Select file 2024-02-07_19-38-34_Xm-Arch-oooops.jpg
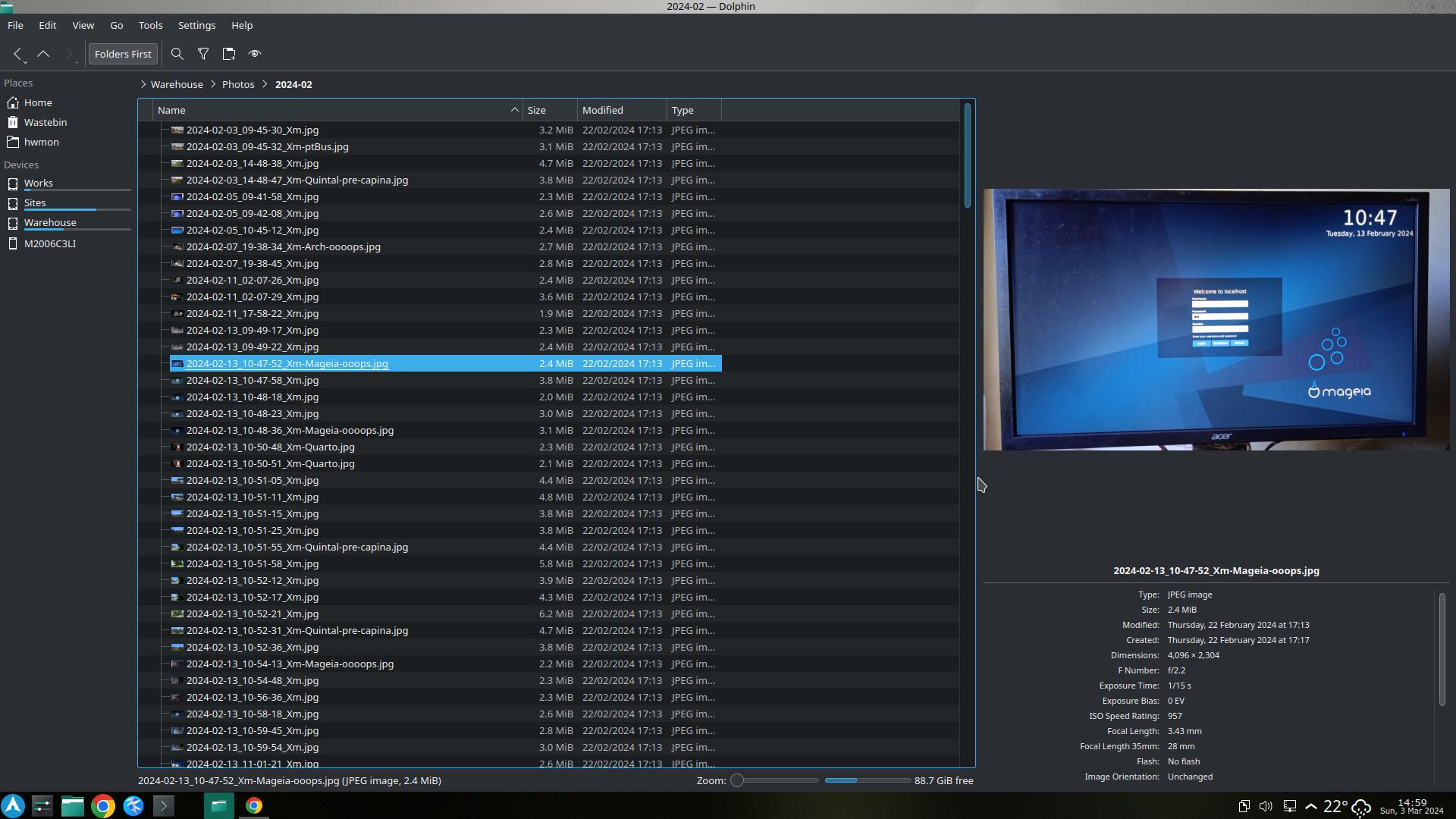1456x819 pixels. 283,246
